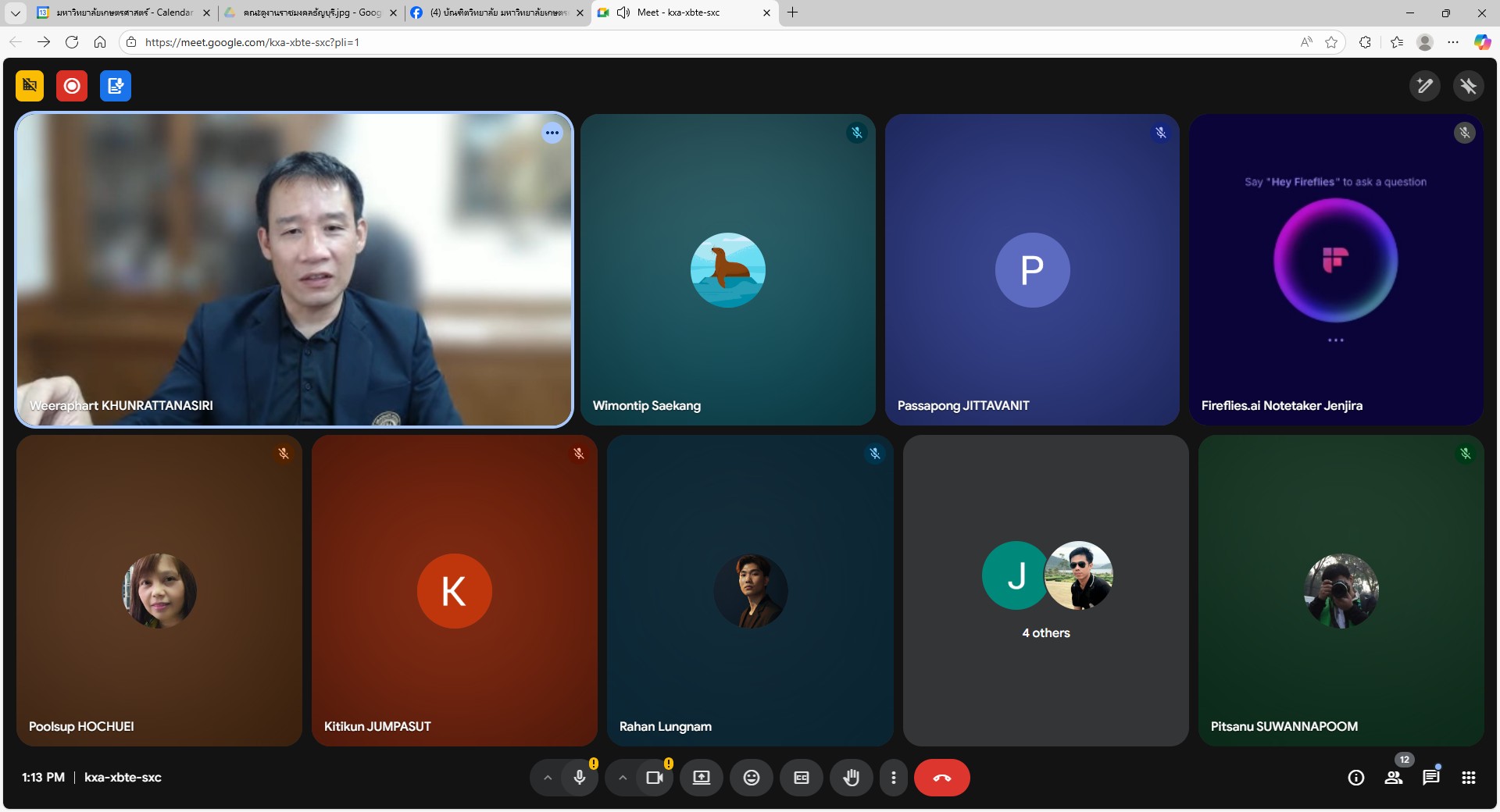Show the people list icon
Image resolution: width=1500 pixels, height=812 pixels.
1394,778
